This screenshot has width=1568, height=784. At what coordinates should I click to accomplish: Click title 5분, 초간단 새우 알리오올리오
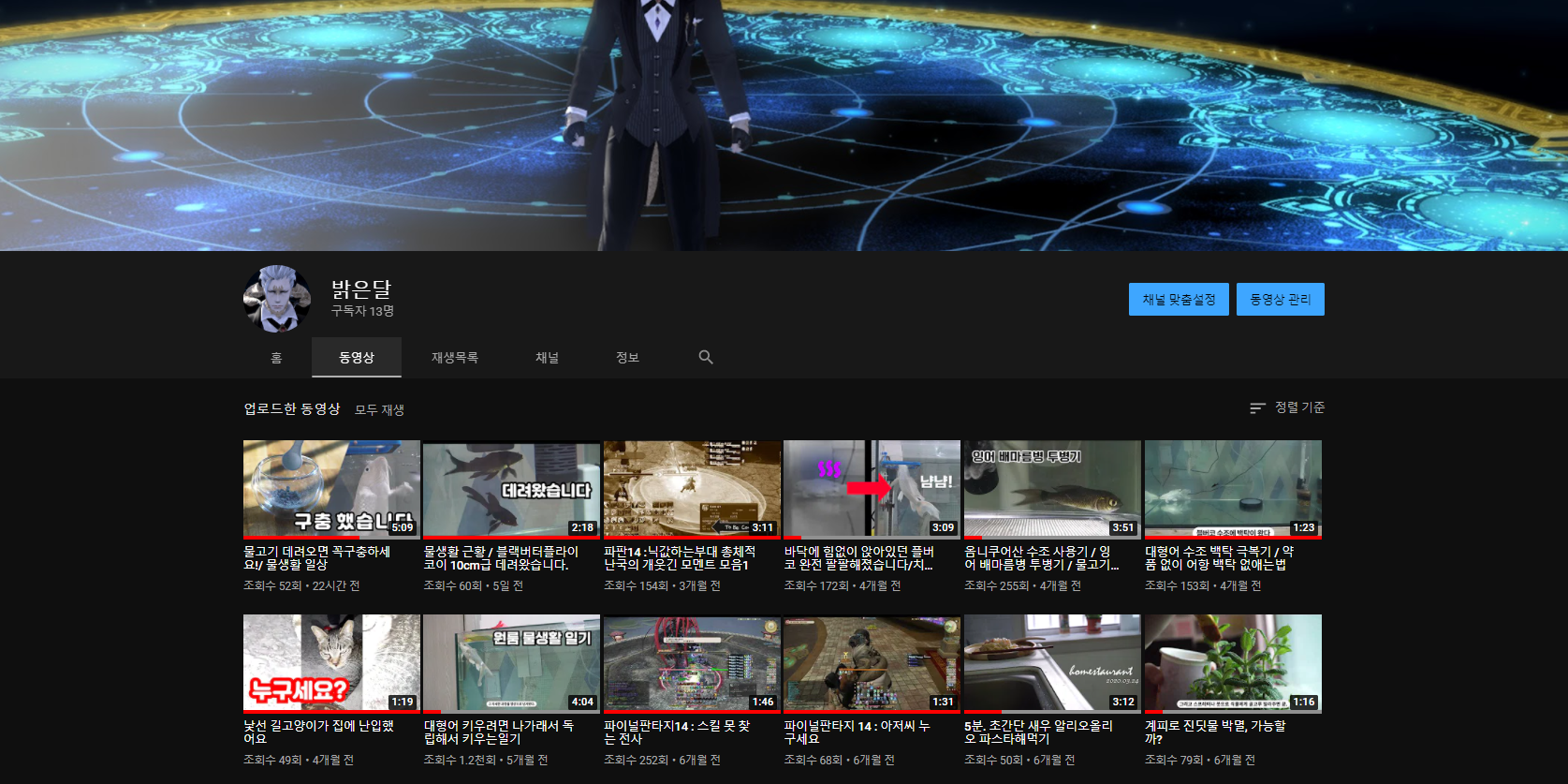point(1039,732)
